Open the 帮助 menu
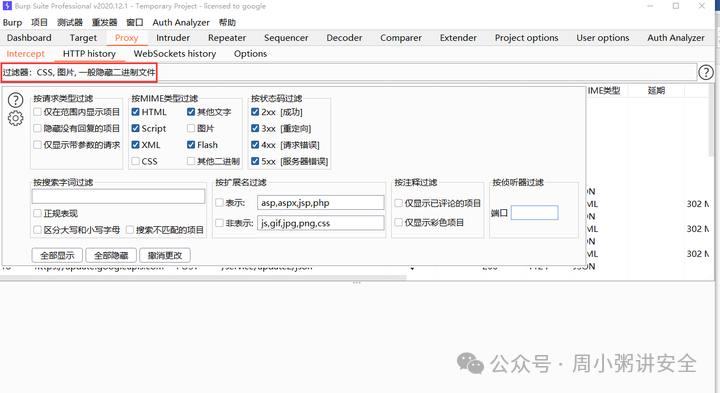This screenshot has height=393, width=720. click(227, 22)
